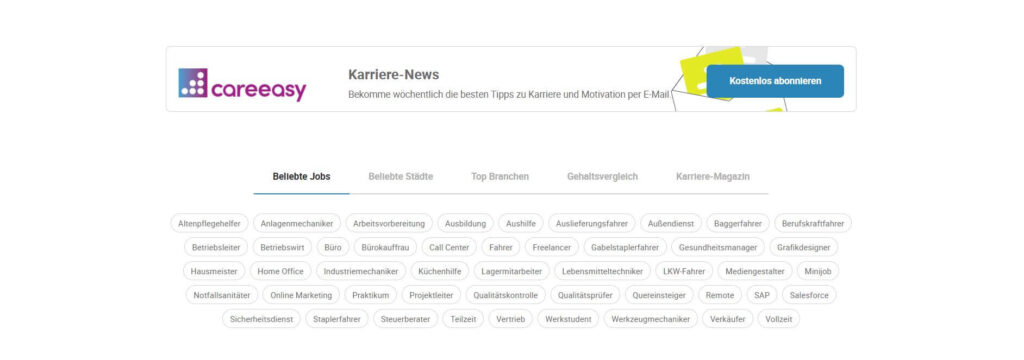This screenshot has height=360, width=1024.
Task: Open the Projektleiter tag
Action: click(x=431, y=295)
